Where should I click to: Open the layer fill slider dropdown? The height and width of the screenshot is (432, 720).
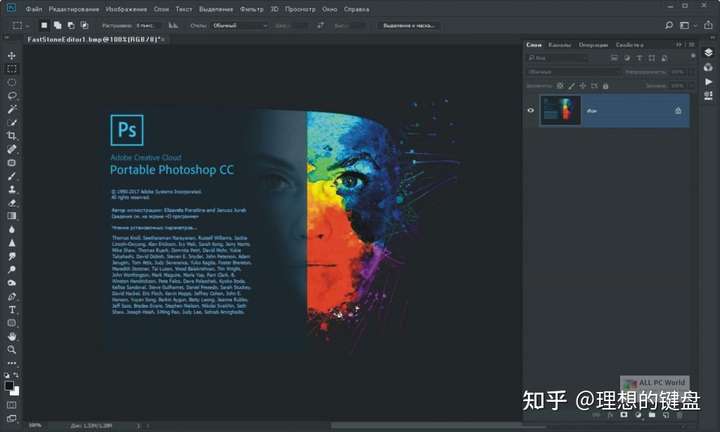pos(691,85)
